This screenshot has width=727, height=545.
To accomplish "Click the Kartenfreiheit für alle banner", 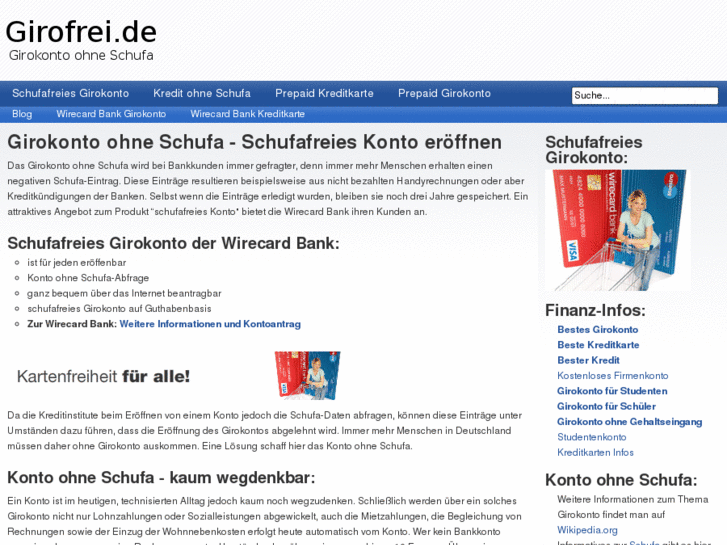I will [x=103, y=376].
